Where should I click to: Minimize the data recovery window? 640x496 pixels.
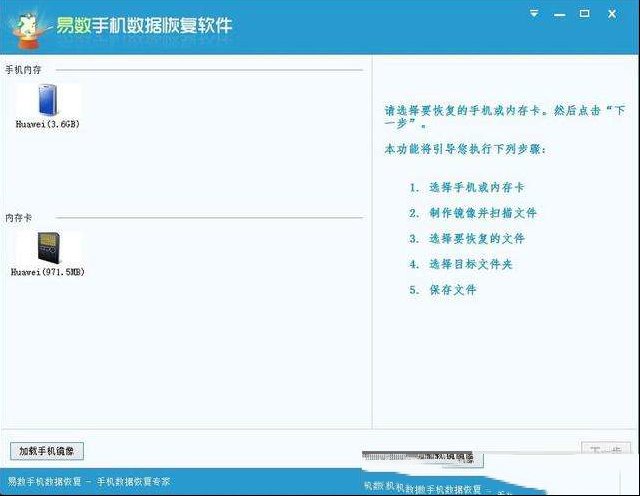point(560,15)
